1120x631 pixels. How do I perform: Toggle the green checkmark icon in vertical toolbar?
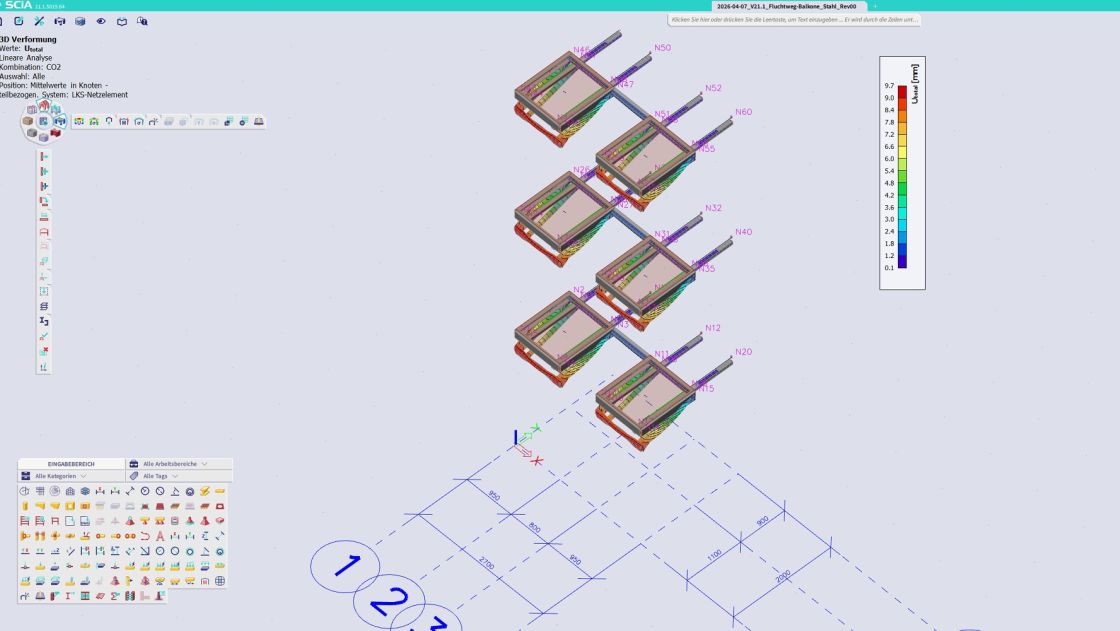(x=44, y=336)
